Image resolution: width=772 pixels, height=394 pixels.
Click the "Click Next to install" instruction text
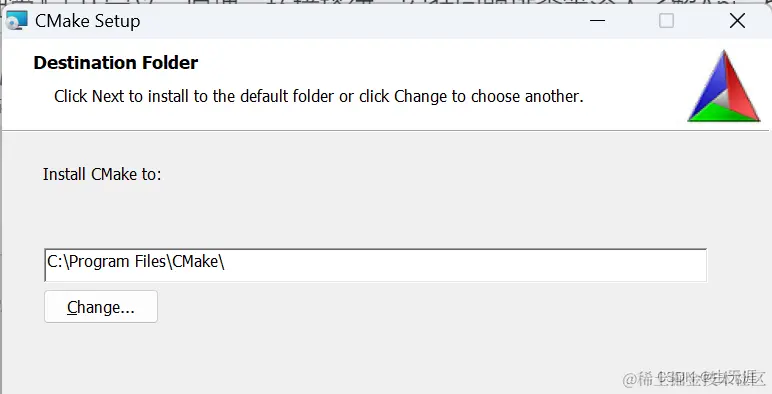(x=319, y=97)
